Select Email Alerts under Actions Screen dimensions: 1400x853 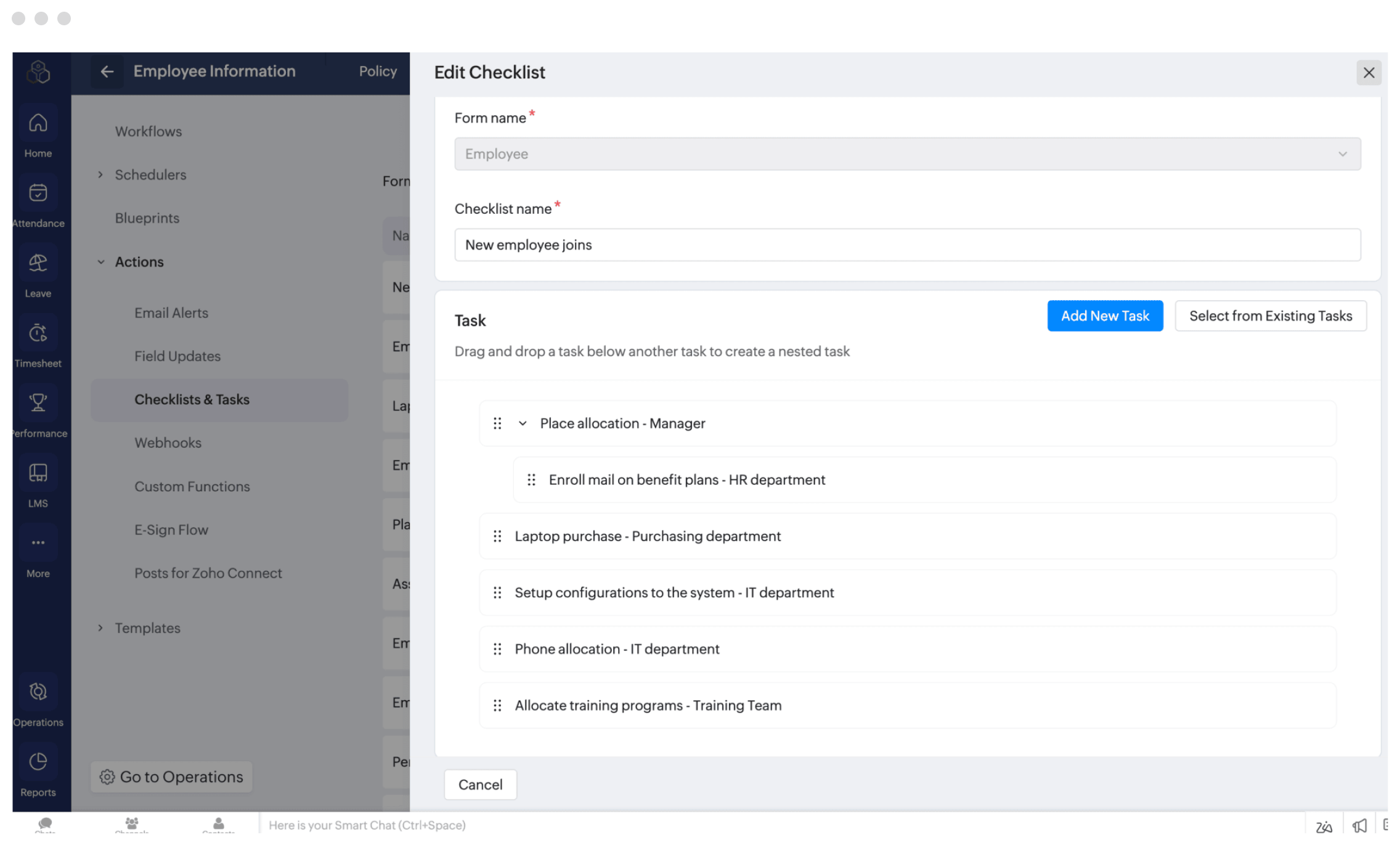click(x=171, y=313)
